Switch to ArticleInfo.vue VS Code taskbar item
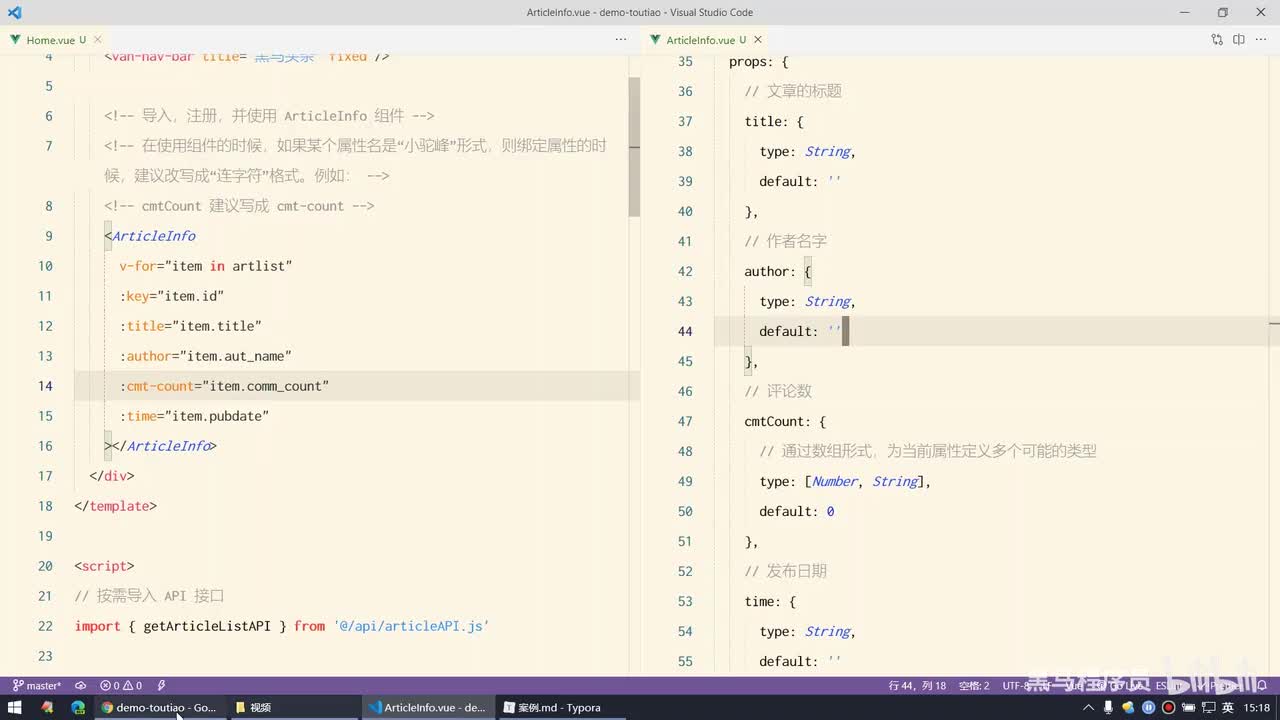Image resolution: width=1280 pixels, height=720 pixels. coord(428,707)
